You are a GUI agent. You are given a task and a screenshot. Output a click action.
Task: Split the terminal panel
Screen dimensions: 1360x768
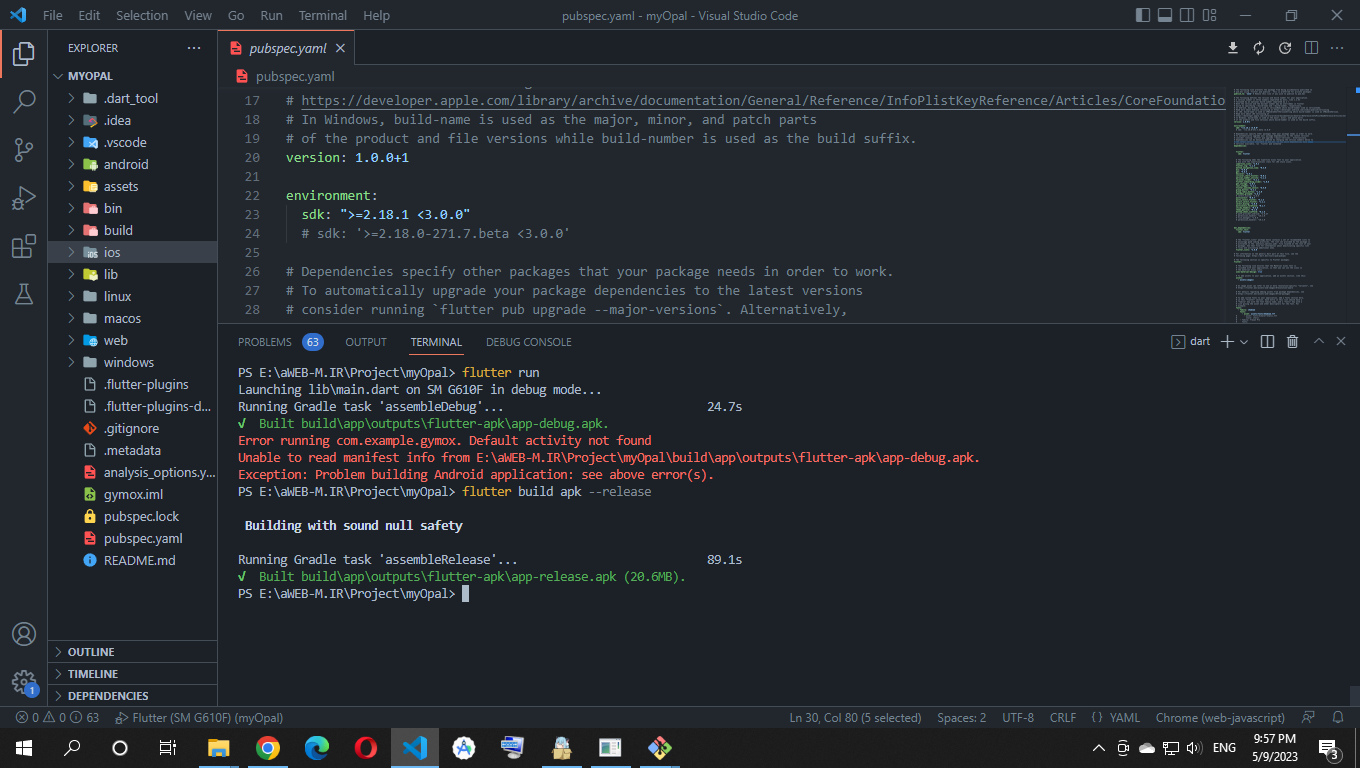click(1267, 342)
